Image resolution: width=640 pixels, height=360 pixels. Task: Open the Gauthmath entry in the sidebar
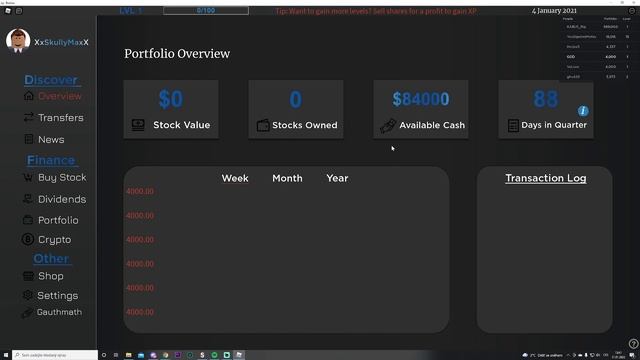pos(59,312)
